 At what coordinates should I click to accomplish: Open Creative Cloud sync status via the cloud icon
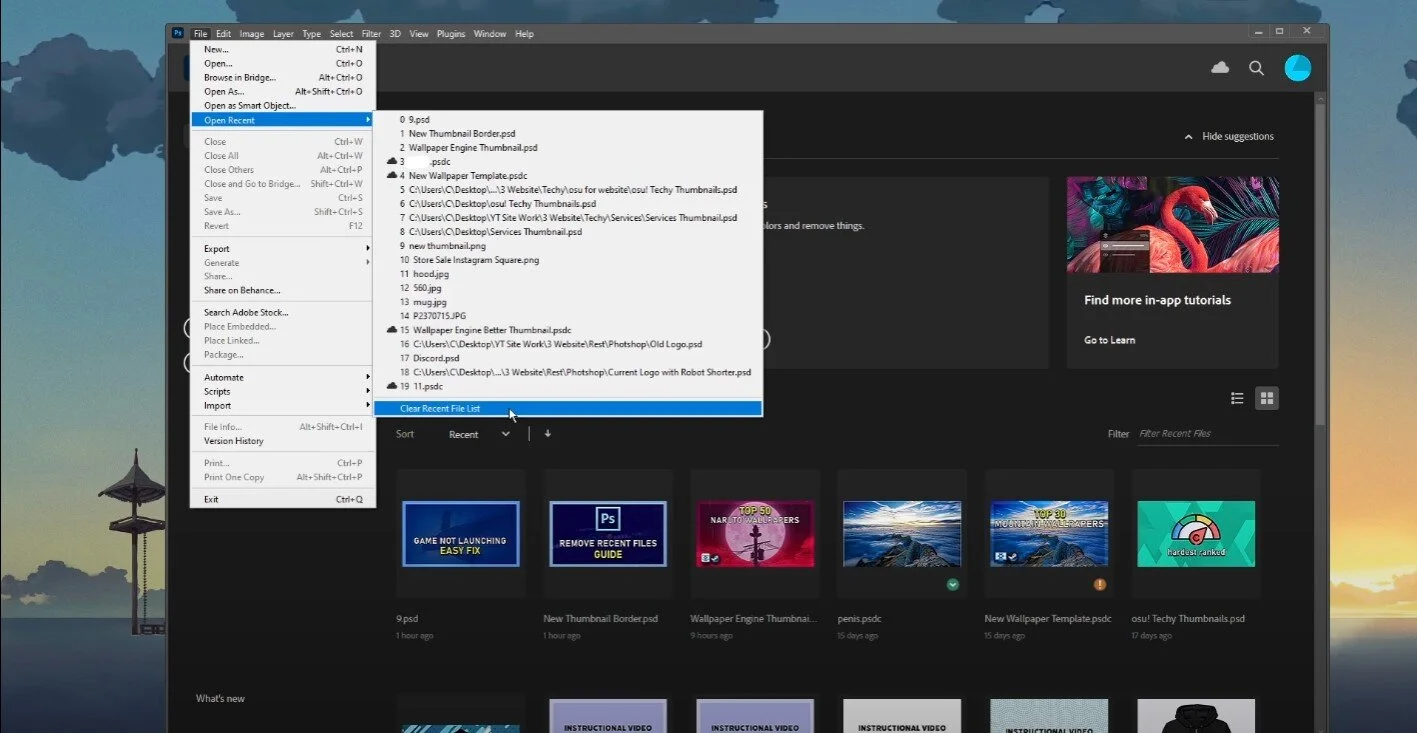[x=1219, y=67]
